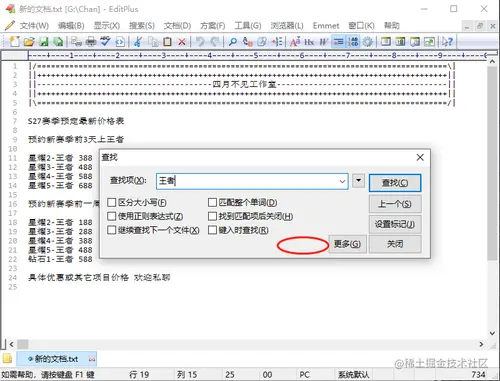Viewport: 500px width, 381px height.
Task: Save all files toolbar icon
Action: (x=58, y=42)
